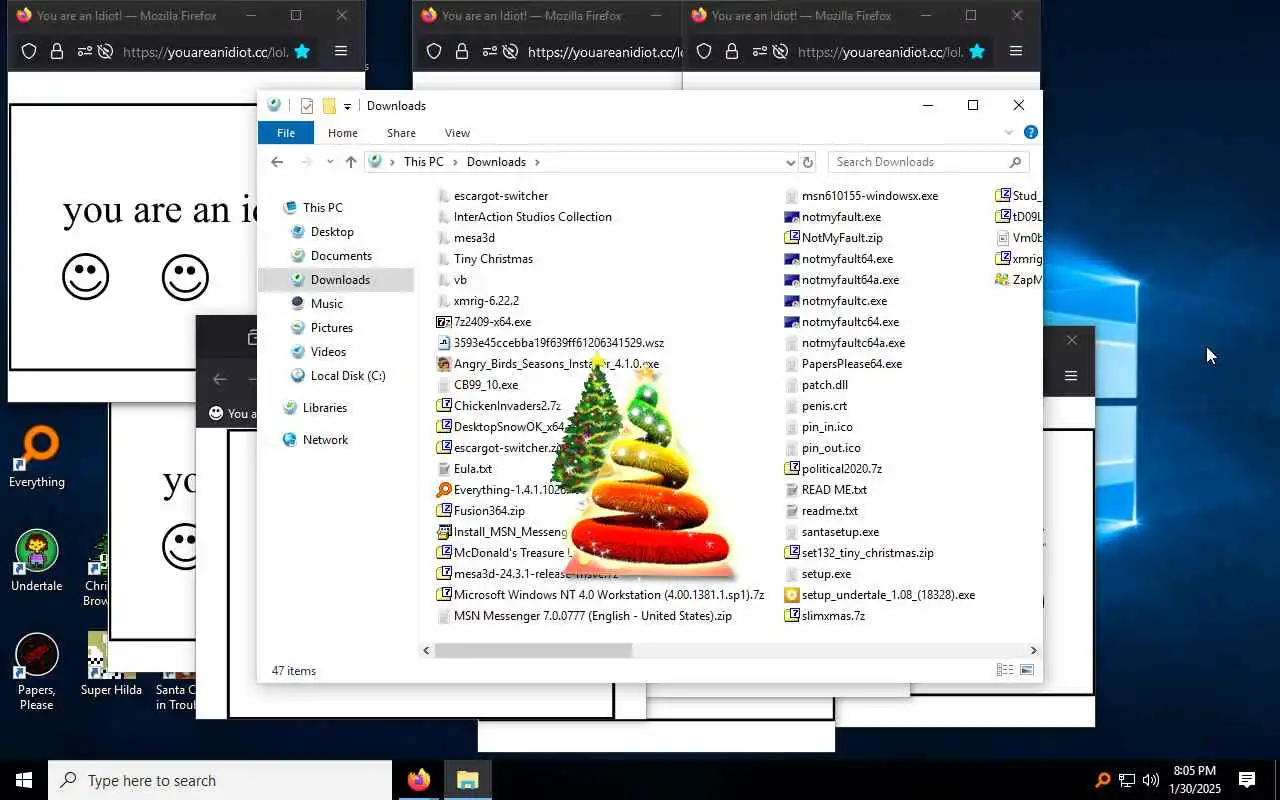Click the left arrow of horizontal scrollbar
Screen dimensions: 1280x800
(x=426, y=651)
